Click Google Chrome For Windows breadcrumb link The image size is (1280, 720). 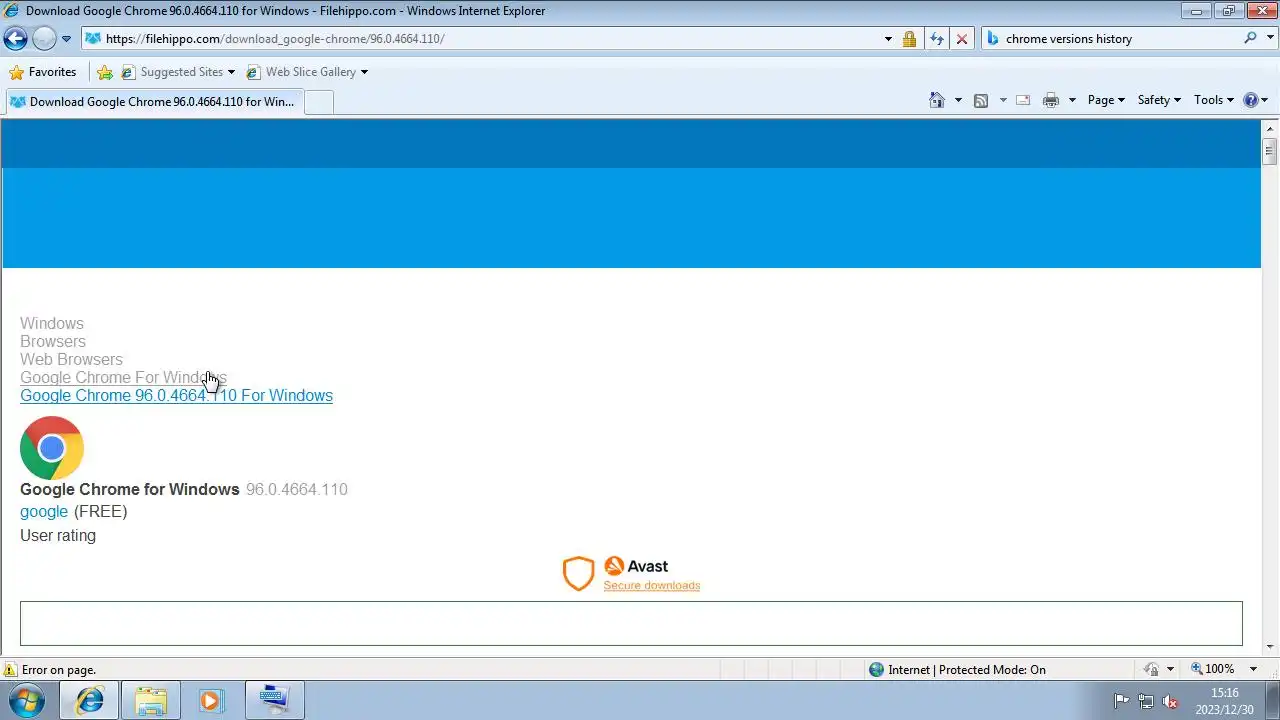(123, 377)
